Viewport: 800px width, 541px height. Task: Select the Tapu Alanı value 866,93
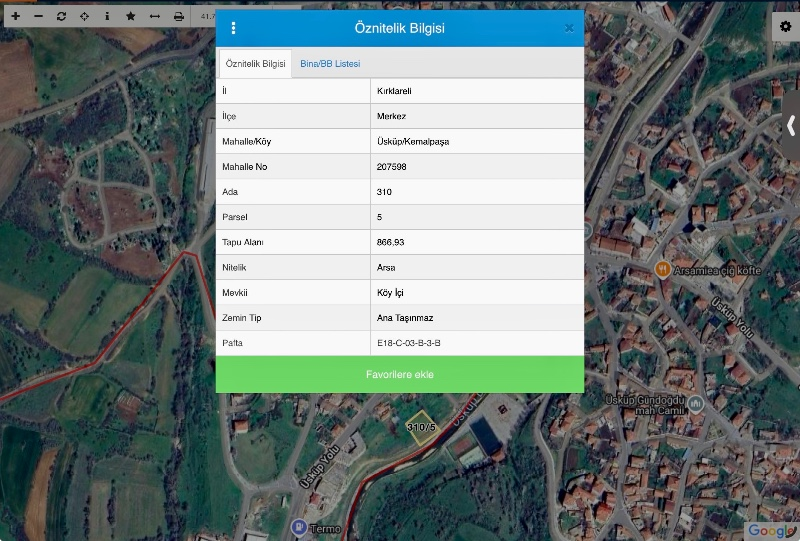pos(477,242)
